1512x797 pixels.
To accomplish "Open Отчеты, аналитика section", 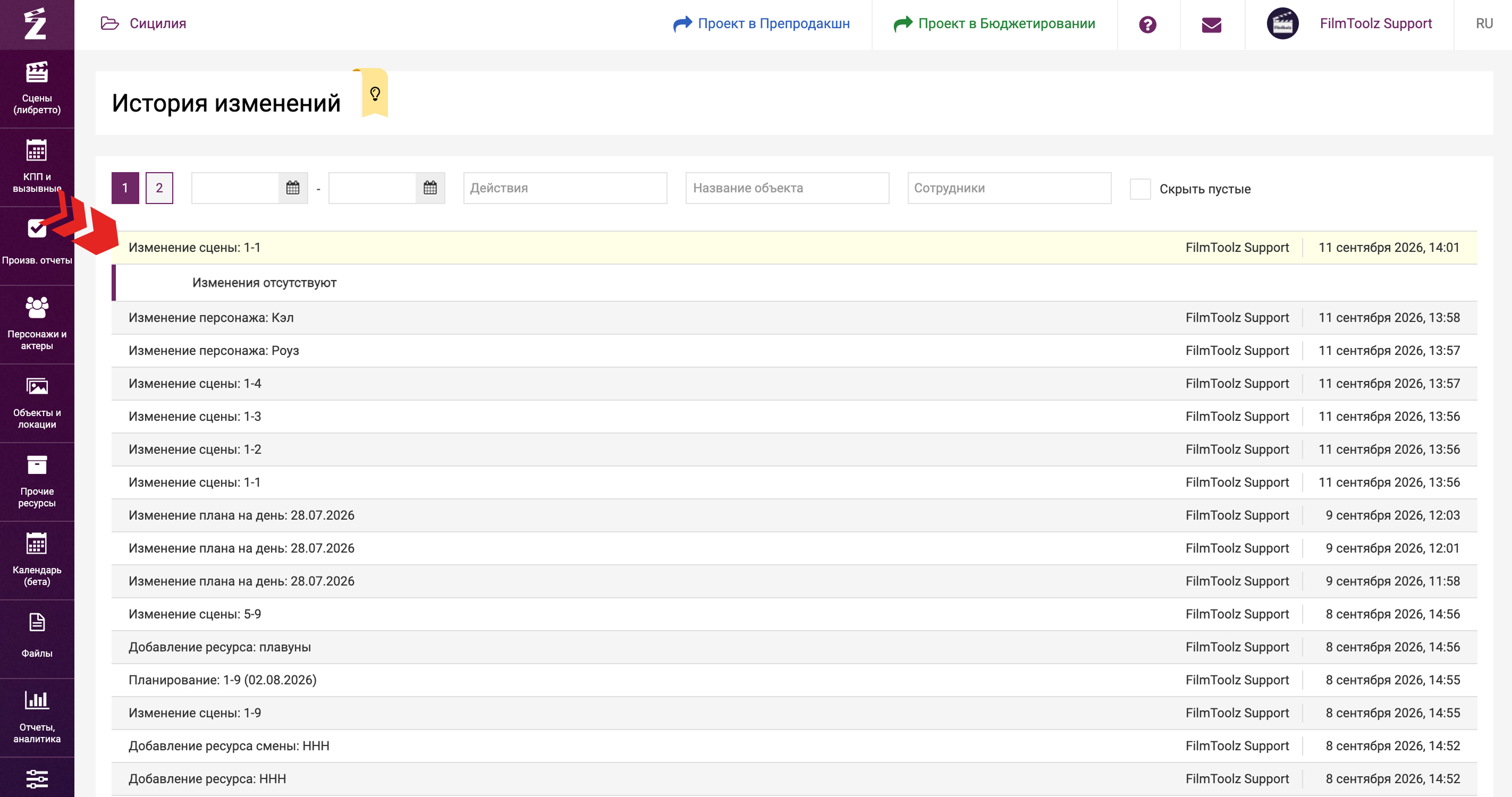I will tap(37, 718).
